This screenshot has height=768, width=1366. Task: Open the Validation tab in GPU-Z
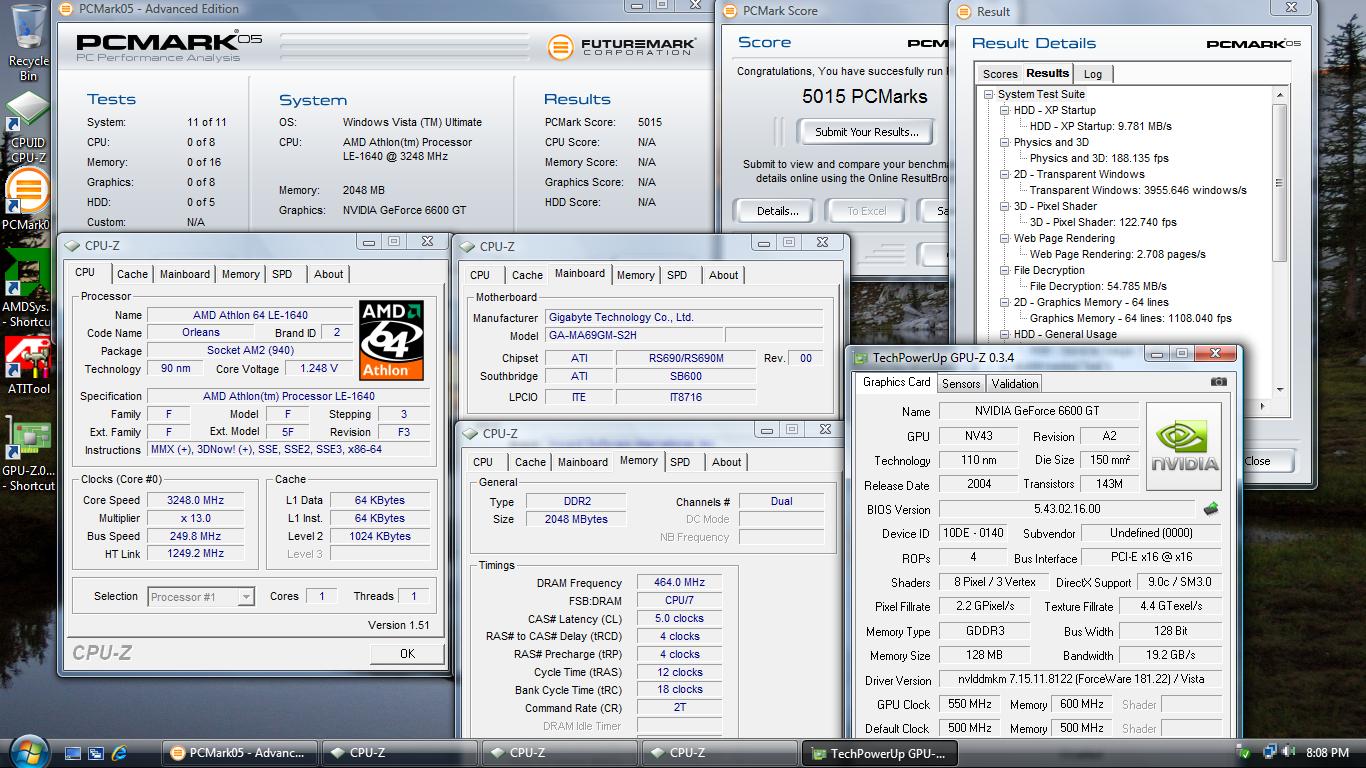coord(1015,384)
